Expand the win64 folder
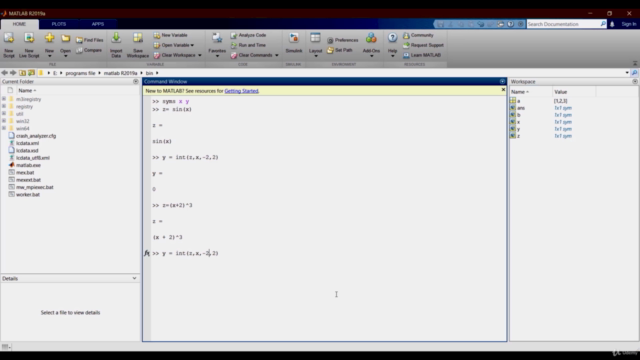This screenshot has width=640, height=360. [4, 128]
